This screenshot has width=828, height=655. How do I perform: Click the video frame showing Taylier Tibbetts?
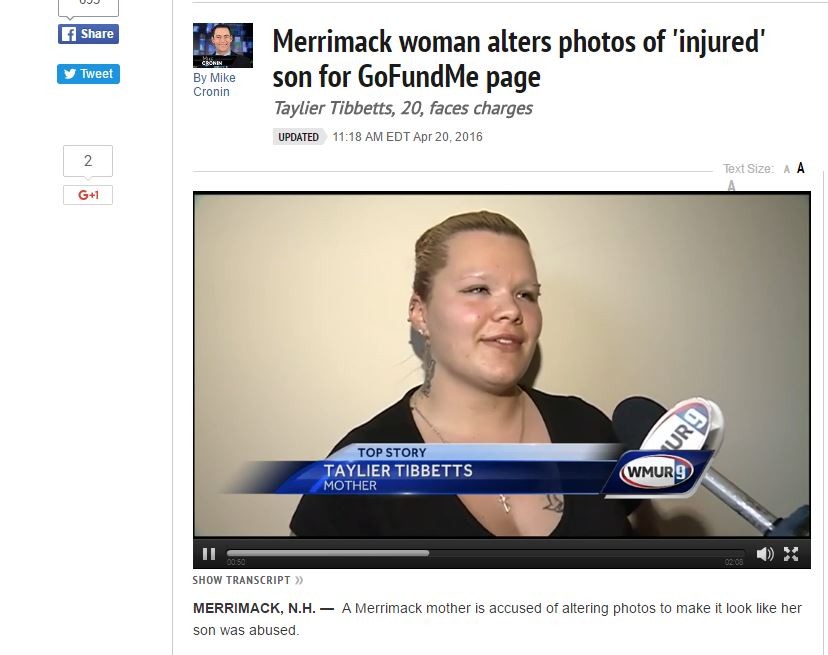[502, 365]
